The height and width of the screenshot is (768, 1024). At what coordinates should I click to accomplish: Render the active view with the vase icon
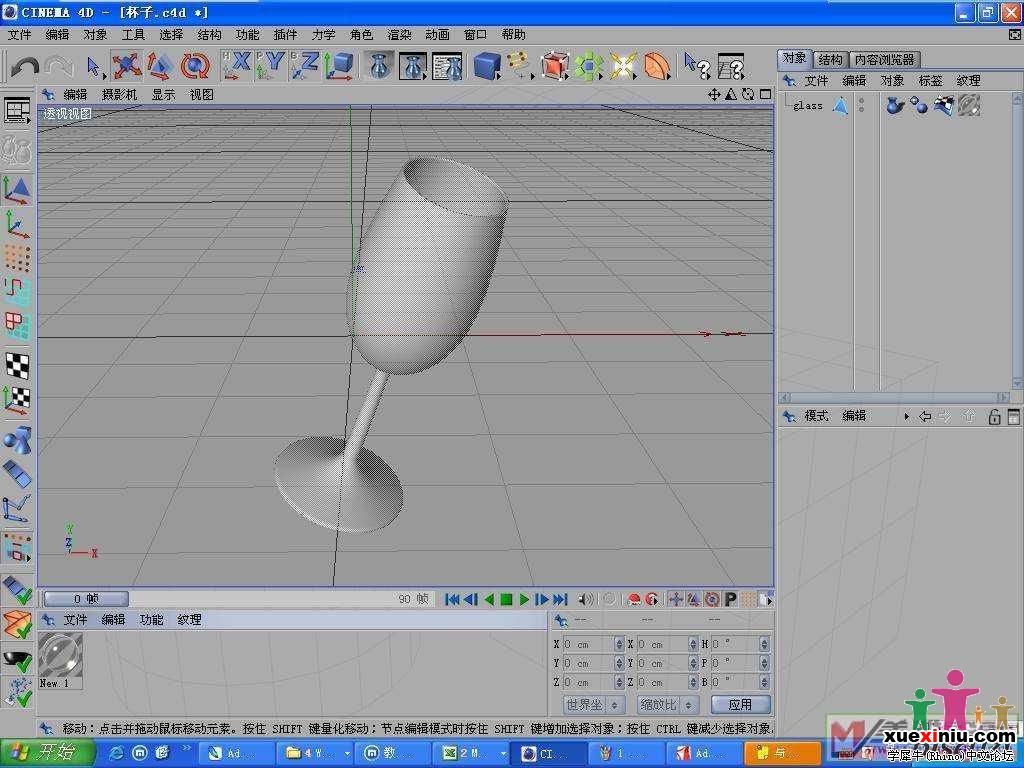(379, 66)
